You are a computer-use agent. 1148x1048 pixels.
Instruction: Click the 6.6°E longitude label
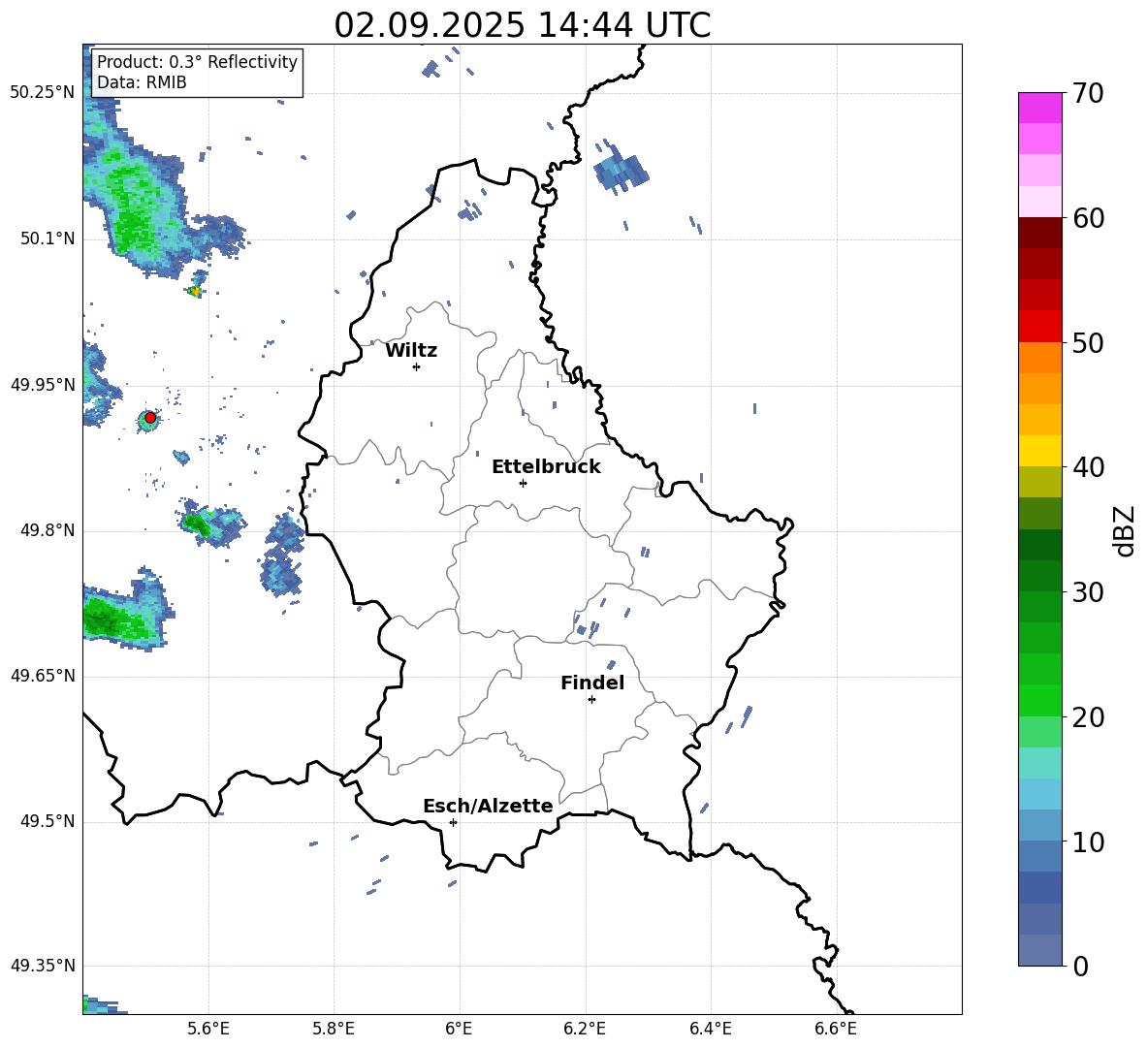(x=836, y=1029)
